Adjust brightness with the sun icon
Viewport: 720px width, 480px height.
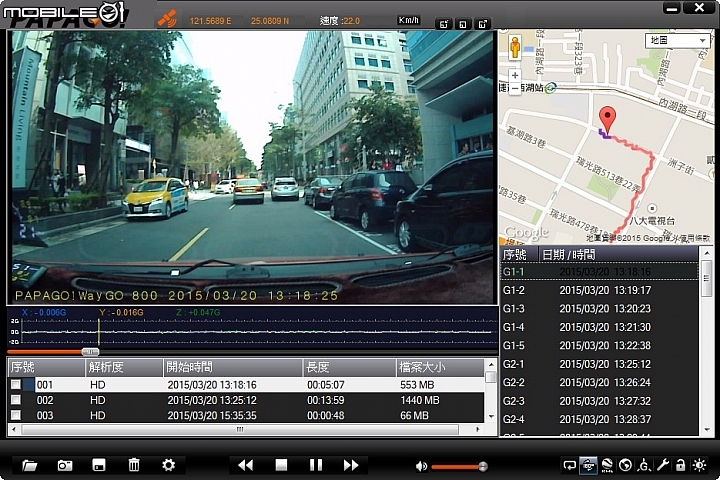point(699,465)
